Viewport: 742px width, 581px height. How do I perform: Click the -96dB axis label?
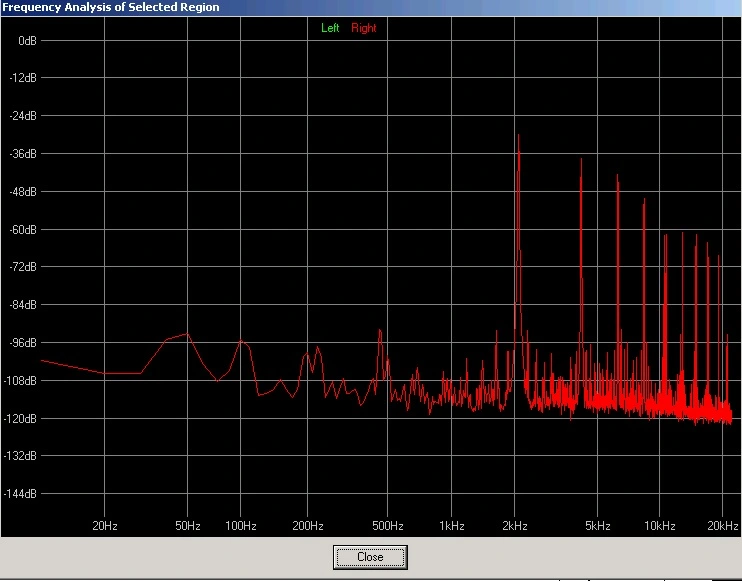pyautogui.click(x=23, y=343)
